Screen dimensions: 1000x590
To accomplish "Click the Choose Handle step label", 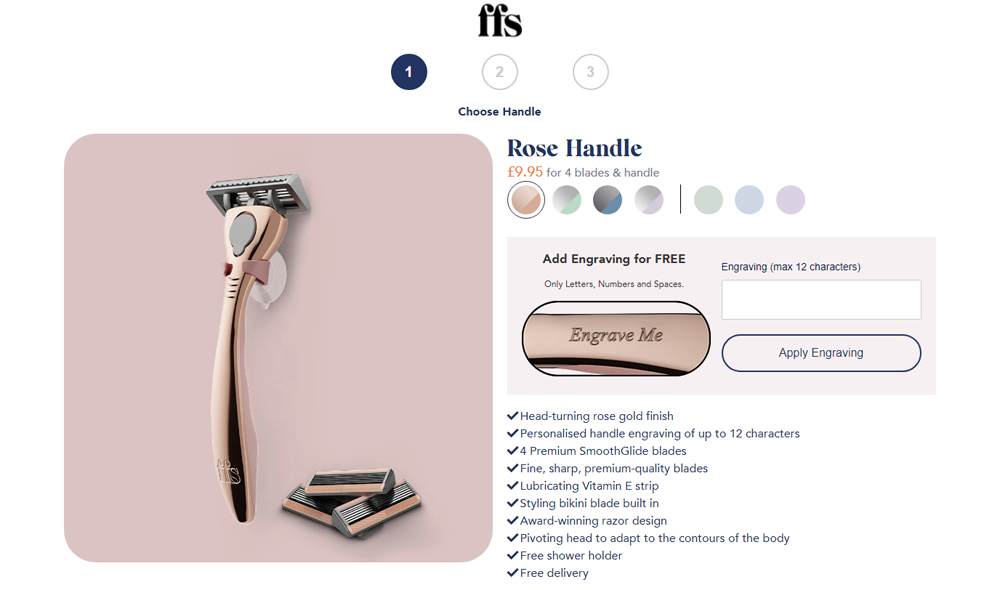I will (x=499, y=112).
